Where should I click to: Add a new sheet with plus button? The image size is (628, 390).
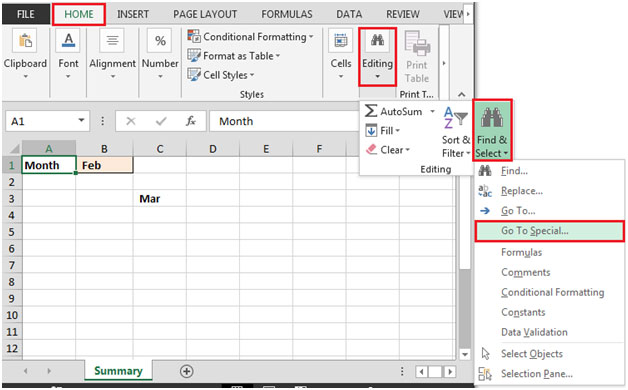coord(186,371)
